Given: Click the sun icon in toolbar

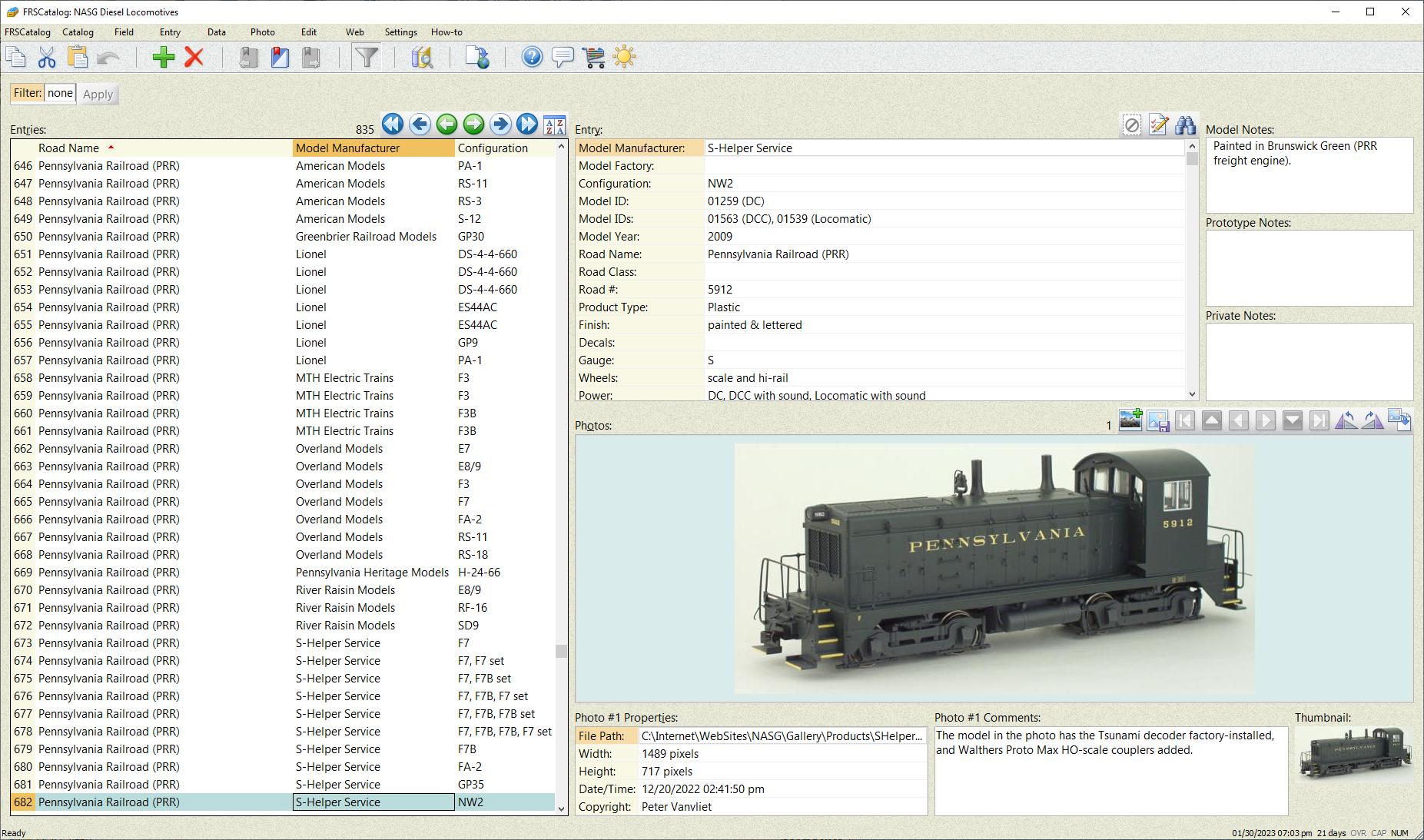Looking at the screenshot, I should 625,57.
